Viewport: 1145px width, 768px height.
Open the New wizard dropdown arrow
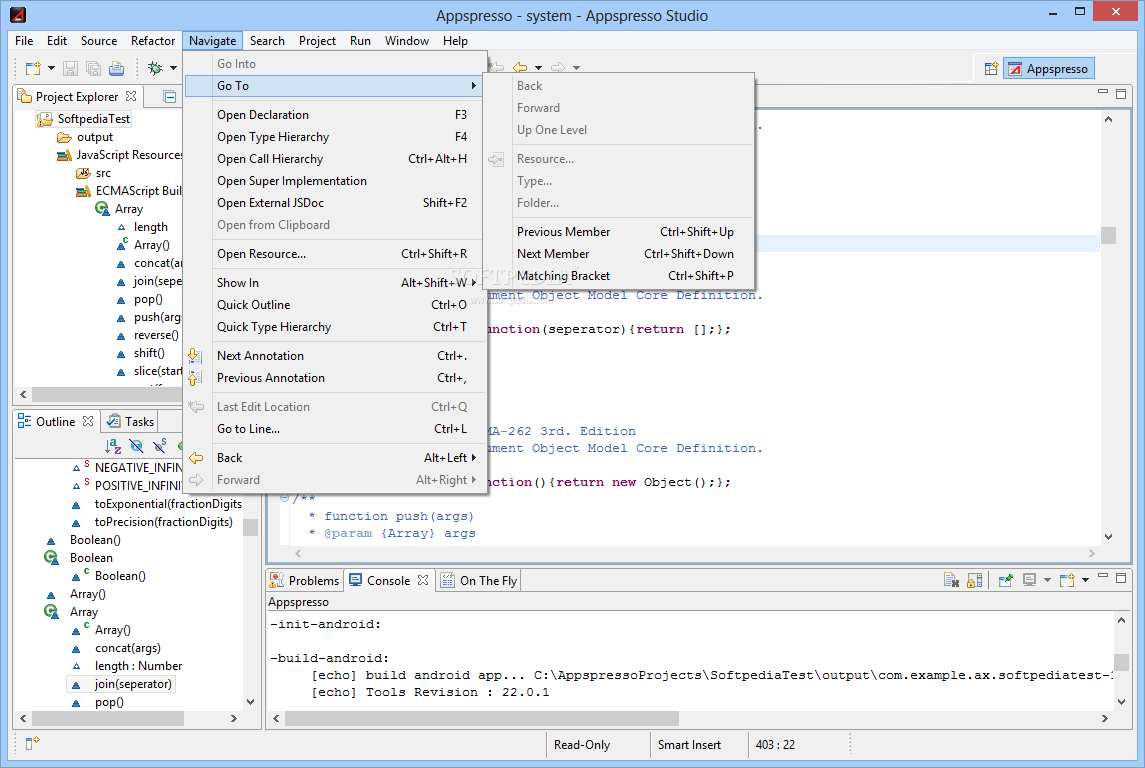pos(51,69)
